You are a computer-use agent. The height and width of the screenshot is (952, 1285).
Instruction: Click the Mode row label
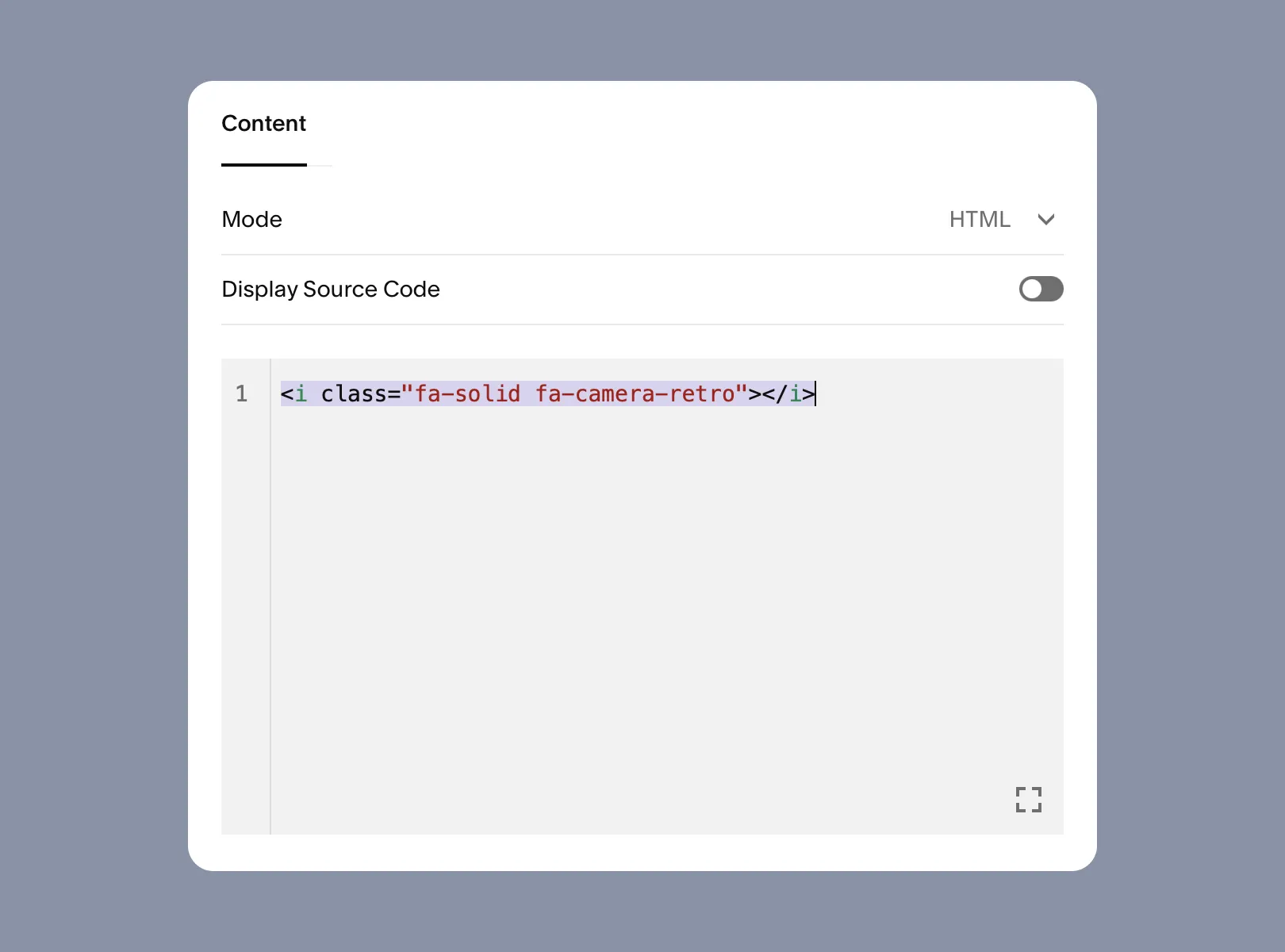point(251,220)
